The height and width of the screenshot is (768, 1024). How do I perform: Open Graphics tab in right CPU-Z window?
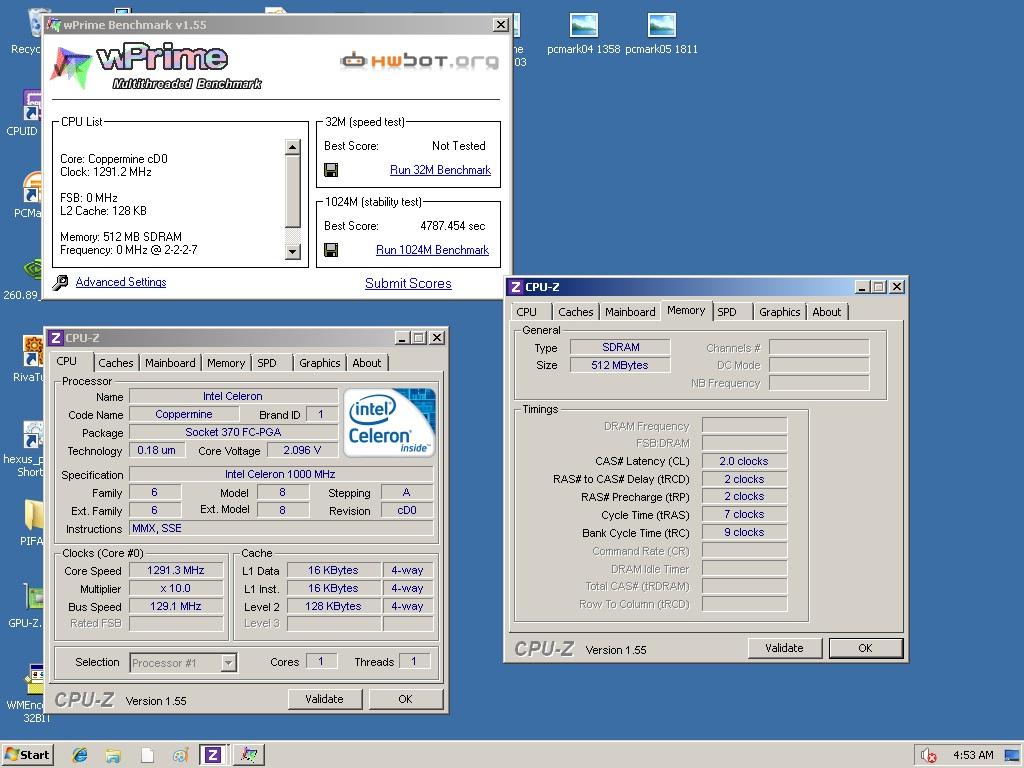point(779,312)
